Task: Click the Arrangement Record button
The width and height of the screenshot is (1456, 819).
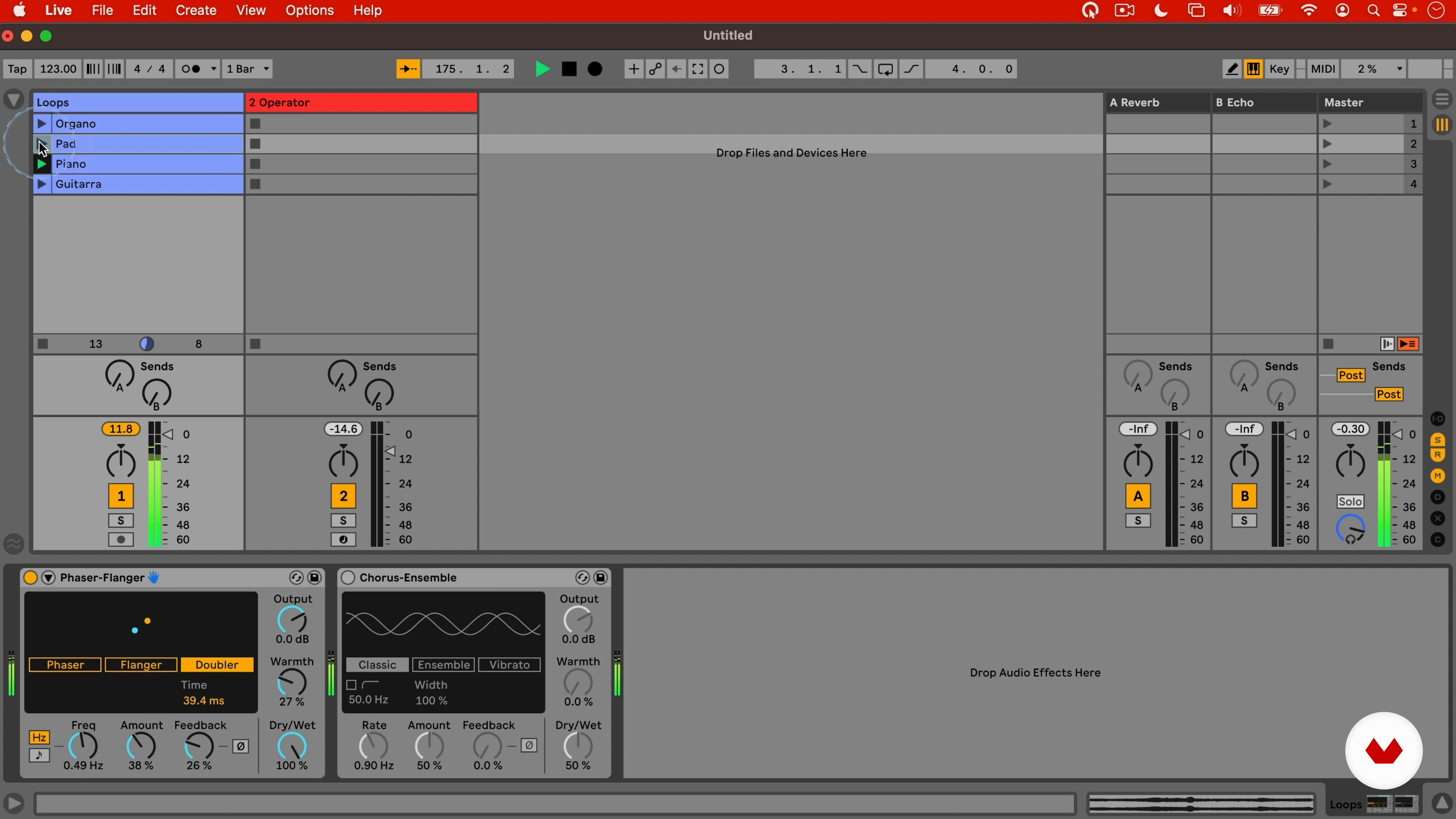Action: [x=595, y=69]
